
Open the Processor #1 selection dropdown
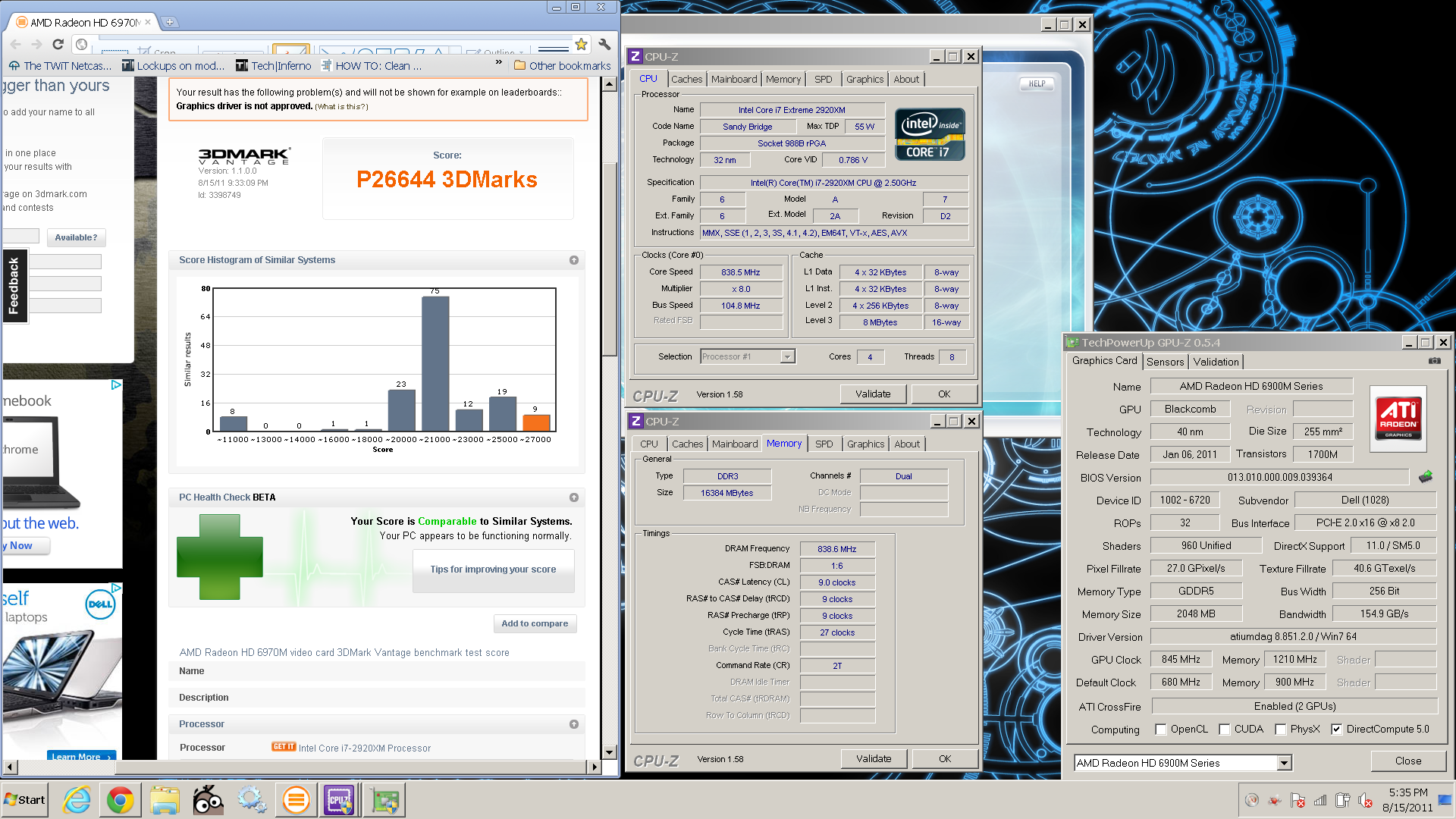pyautogui.click(x=787, y=356)
